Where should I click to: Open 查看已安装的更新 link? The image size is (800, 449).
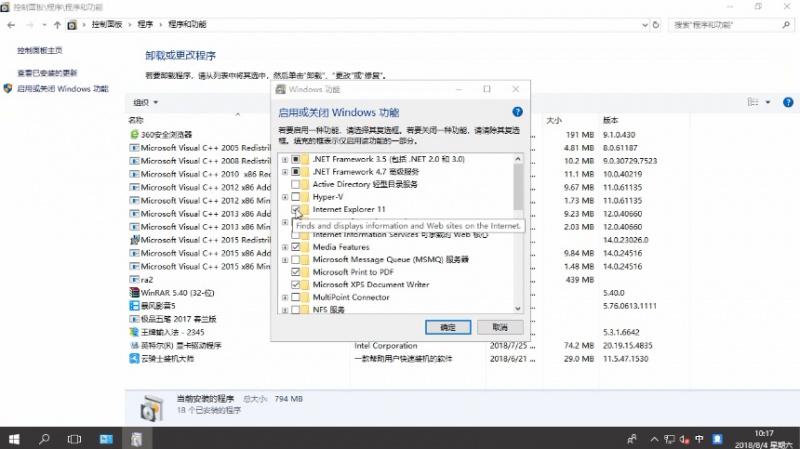(x=47, y=73)
